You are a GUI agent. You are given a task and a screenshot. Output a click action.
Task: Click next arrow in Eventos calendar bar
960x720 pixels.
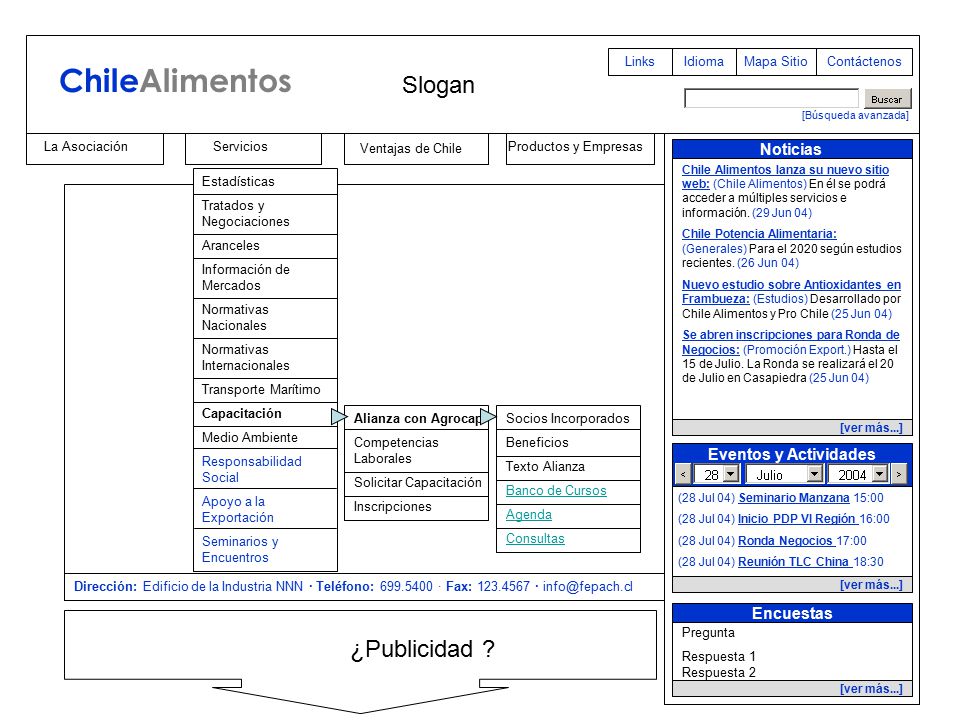[899, 474]
